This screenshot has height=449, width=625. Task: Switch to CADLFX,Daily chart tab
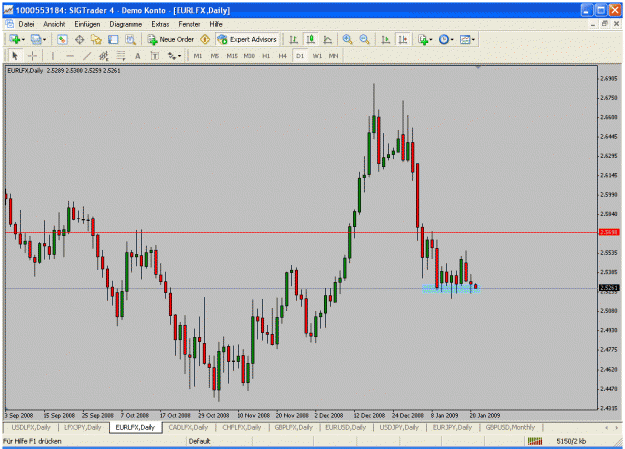pos(188,427)
